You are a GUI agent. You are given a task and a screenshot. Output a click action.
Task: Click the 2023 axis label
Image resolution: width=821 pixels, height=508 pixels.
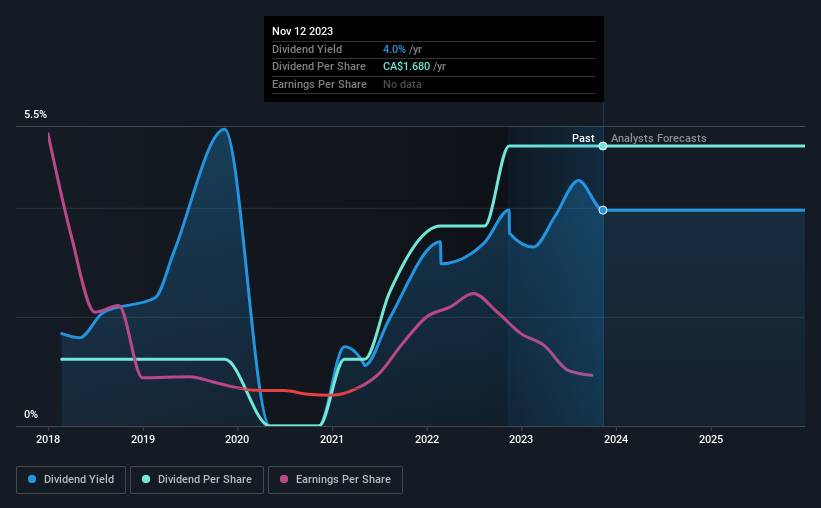(x=521, y=439)
